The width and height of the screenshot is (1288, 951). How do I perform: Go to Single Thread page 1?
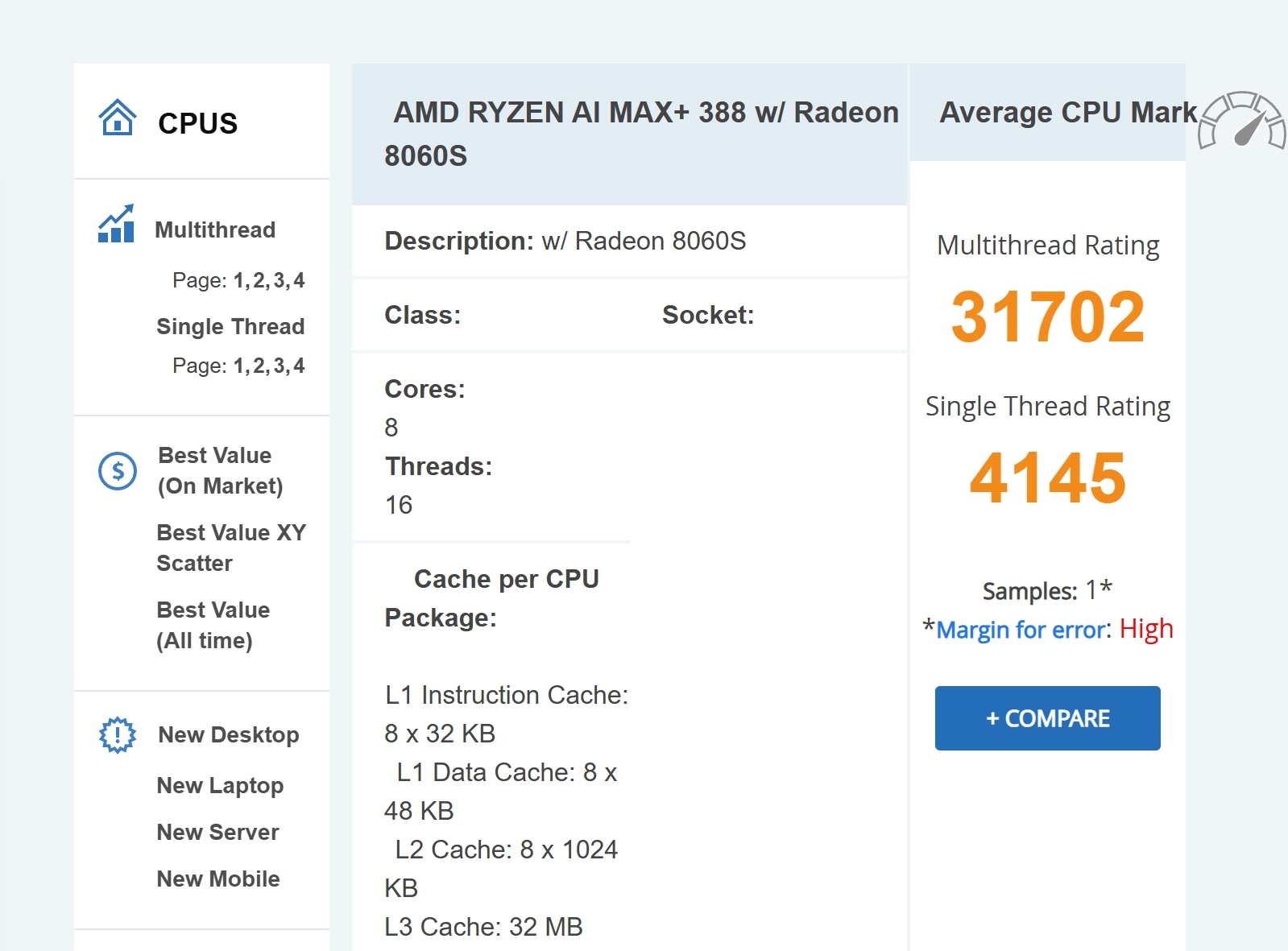239,366
